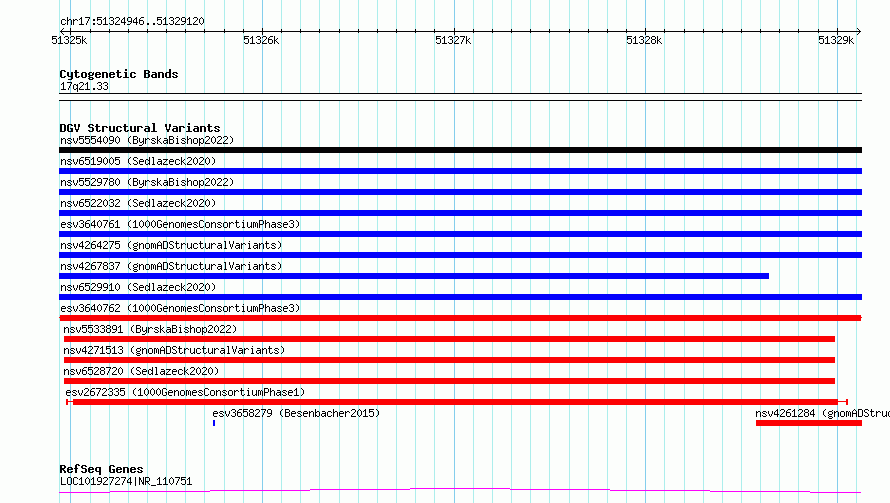Open the Cytogenetic Bands track heading
Image resolution: width=890 pixels, height=503 pixels.
(x=119, y=74)
